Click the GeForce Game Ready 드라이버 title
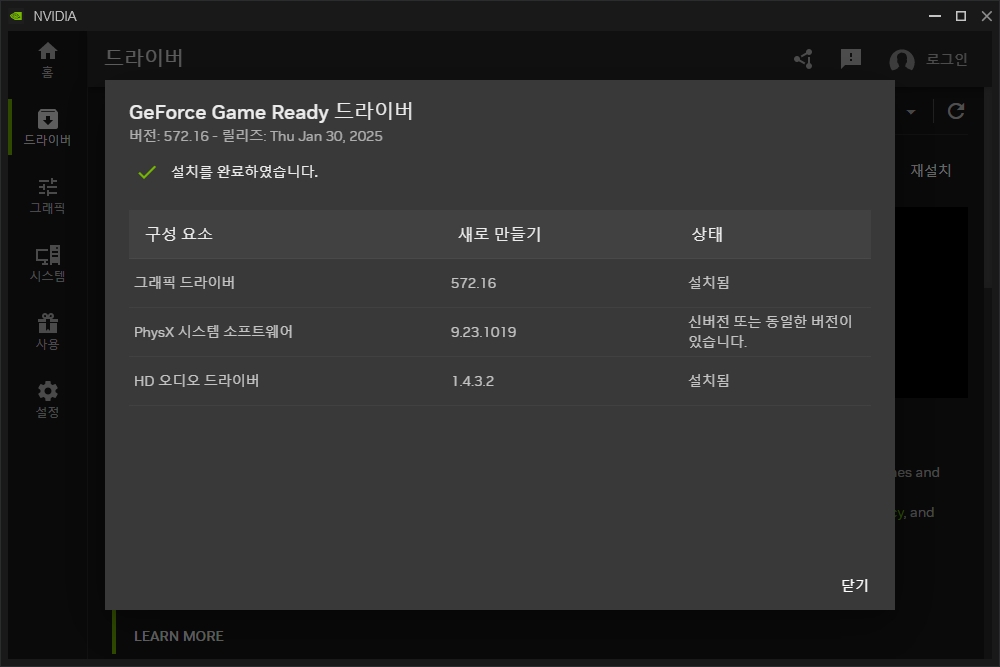Screen dimensions: 1000x667 (271, 112)
